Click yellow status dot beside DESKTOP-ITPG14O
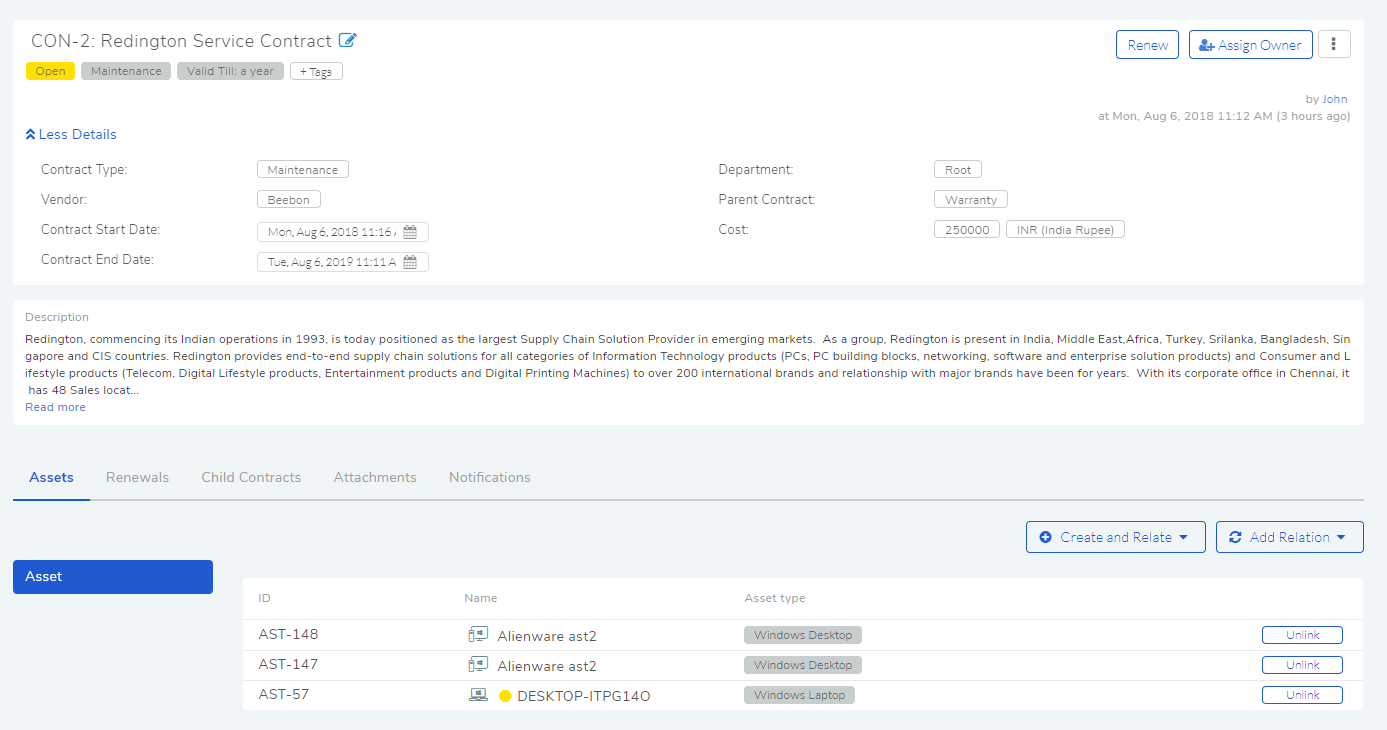This screenshot has width=1387, height=730. tap(505, 696)
